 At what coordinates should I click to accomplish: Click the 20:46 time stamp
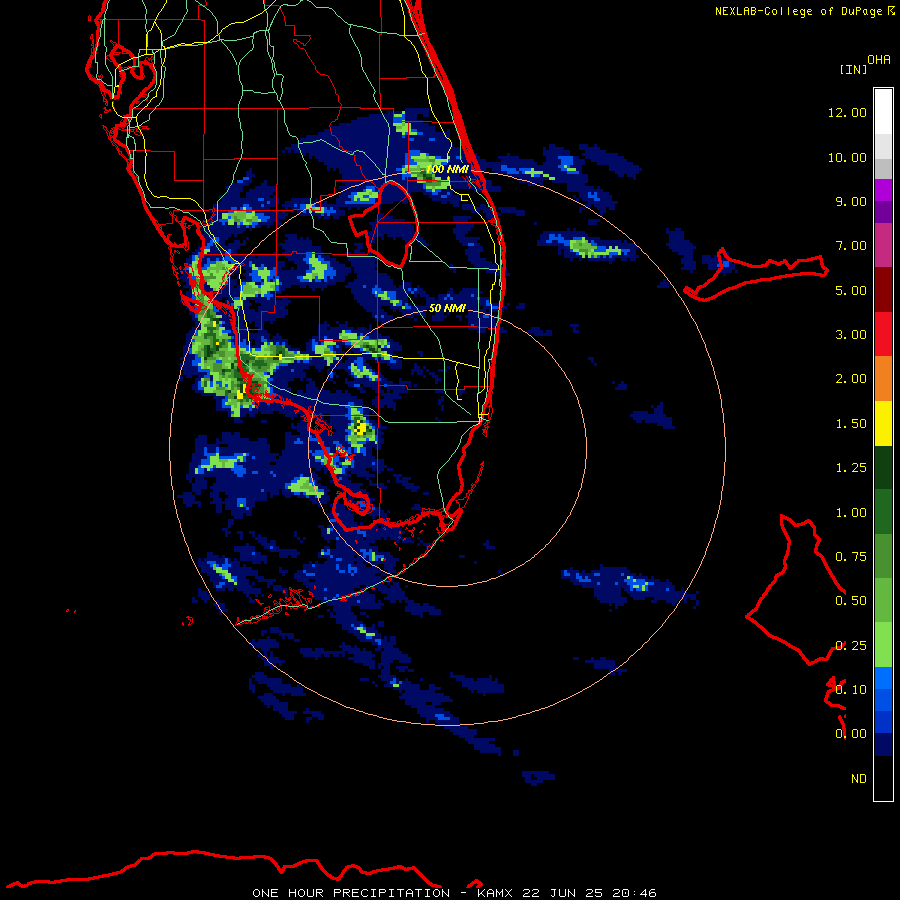[x=634, y=893]
